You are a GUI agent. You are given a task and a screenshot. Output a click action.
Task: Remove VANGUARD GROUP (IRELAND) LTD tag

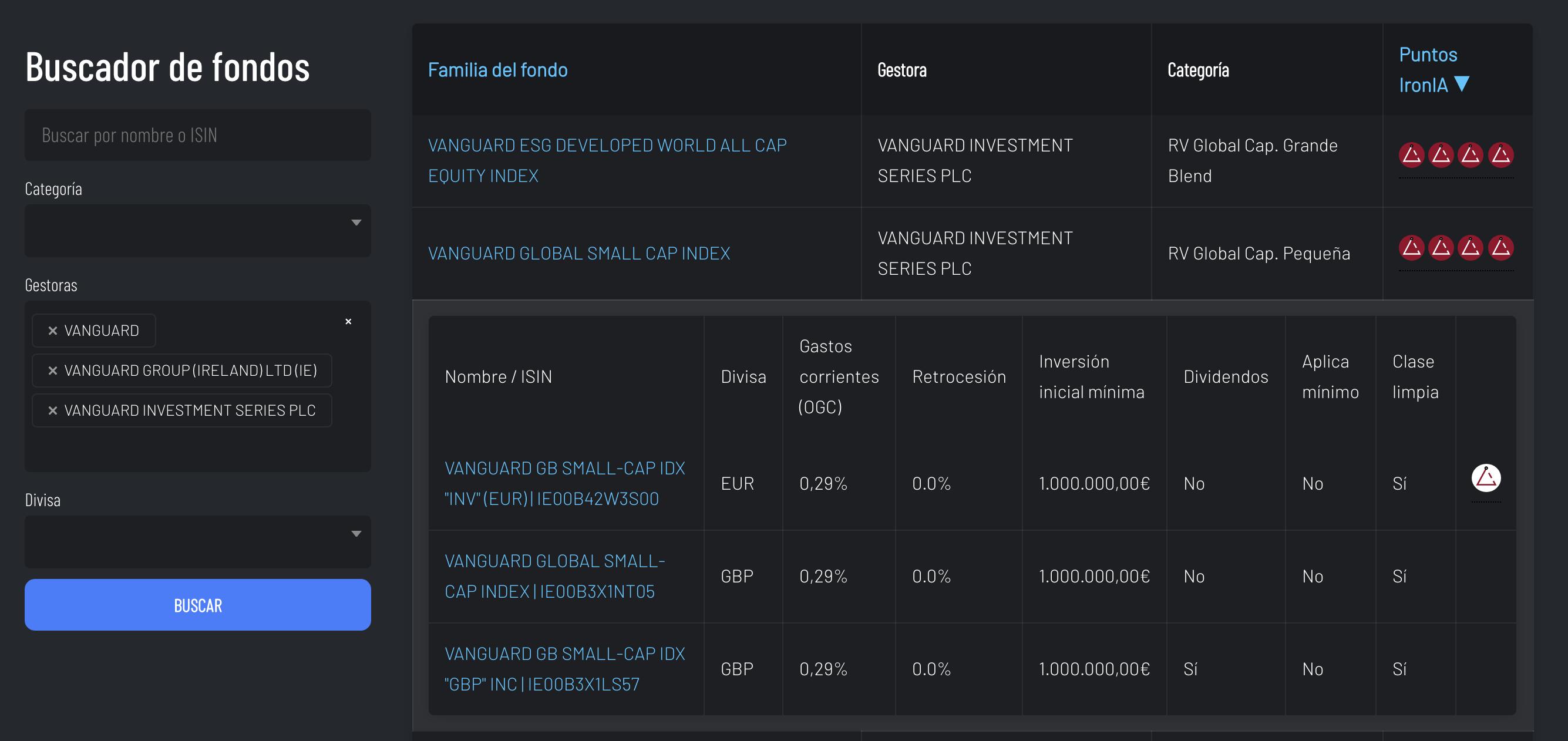(x=53, y=370)
